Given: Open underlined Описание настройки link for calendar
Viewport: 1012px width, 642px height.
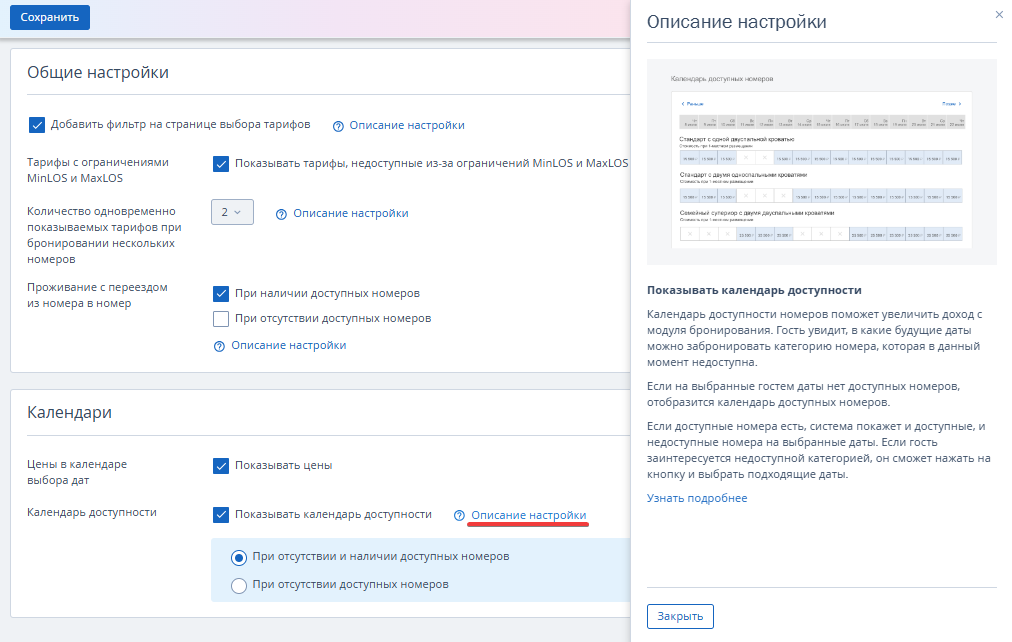Looking at the screenshot, I should pos(529,515).
